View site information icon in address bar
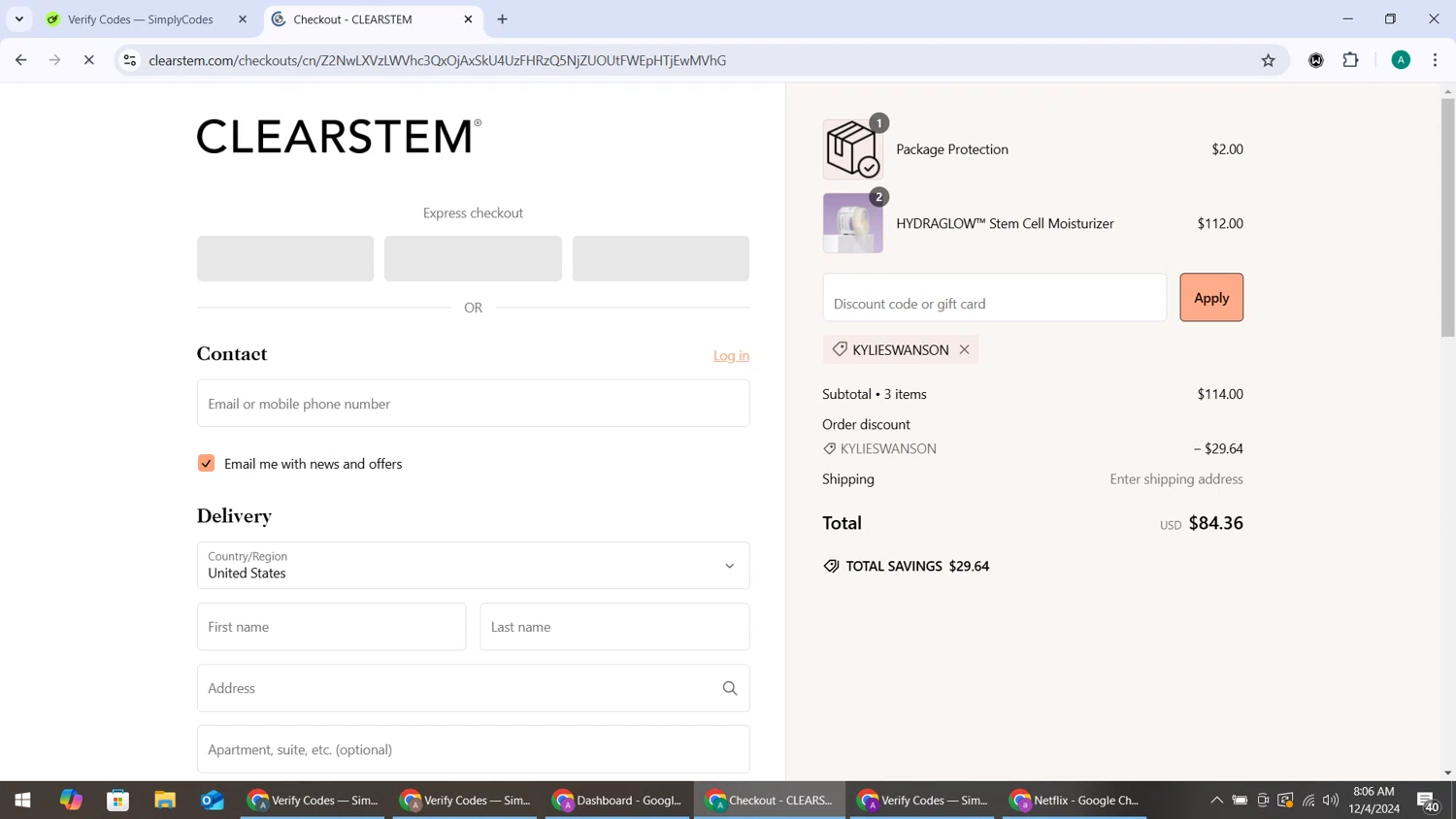 (x=129, y=60)
